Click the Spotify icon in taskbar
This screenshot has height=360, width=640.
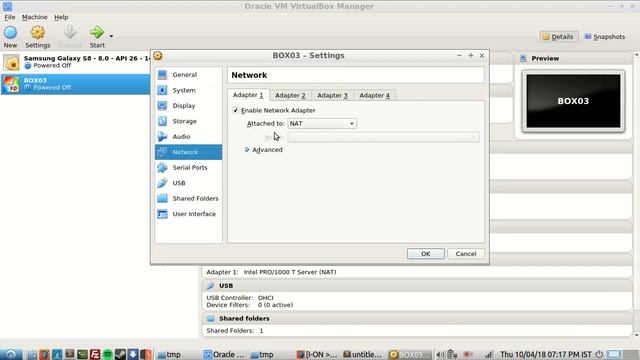point(107,354)
